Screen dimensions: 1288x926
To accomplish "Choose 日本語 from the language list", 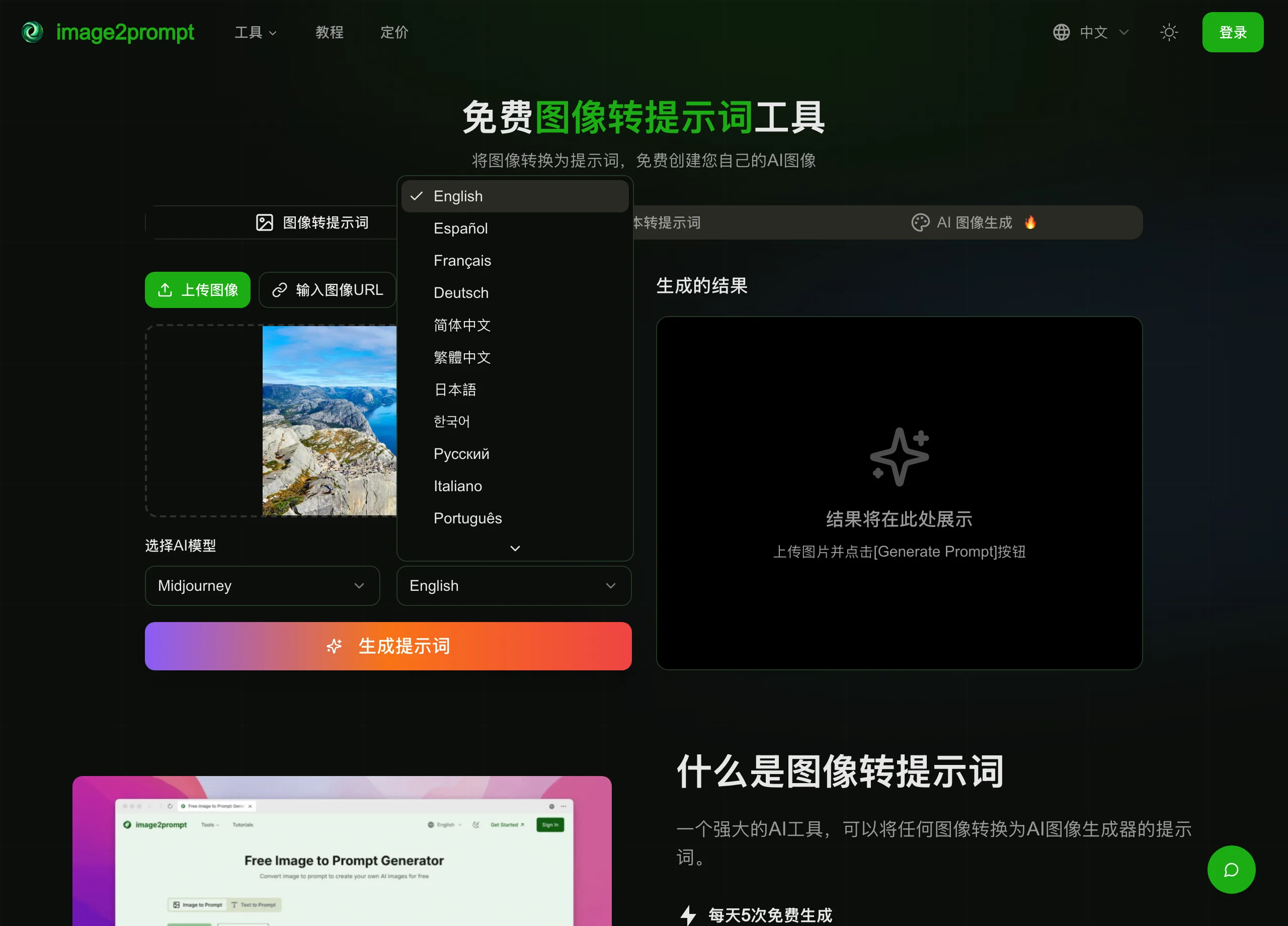I will point(515,390).
